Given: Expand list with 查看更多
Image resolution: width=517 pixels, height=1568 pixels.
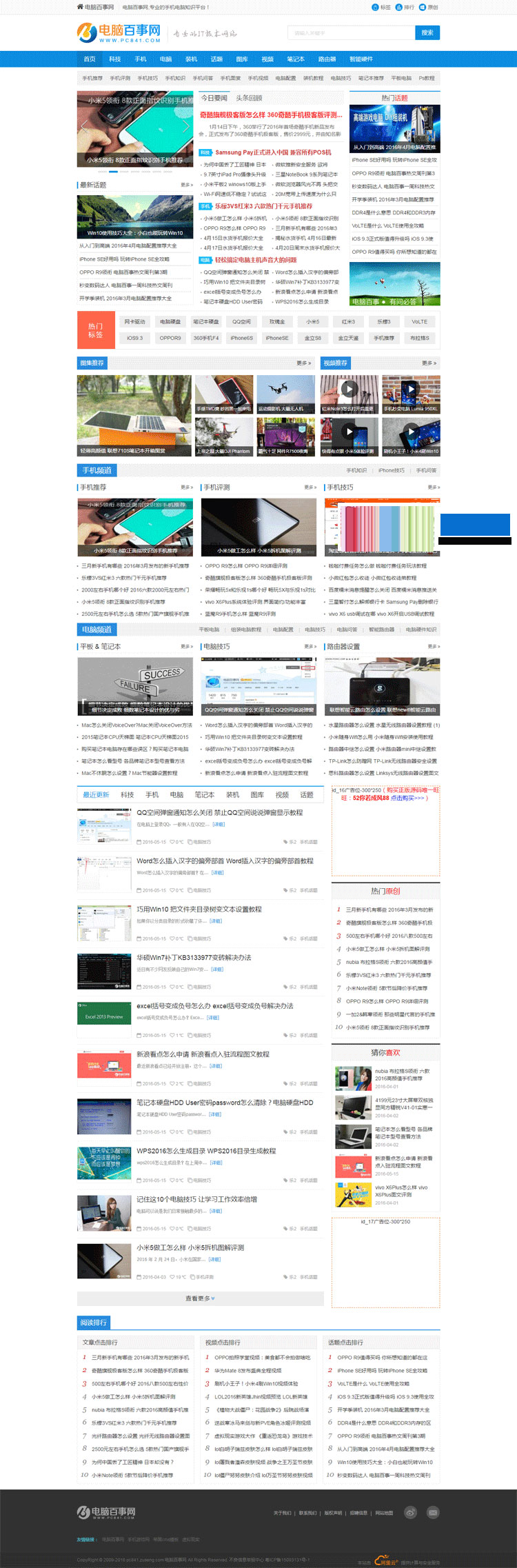Looking at the screenshot, I should [200, 1298].
